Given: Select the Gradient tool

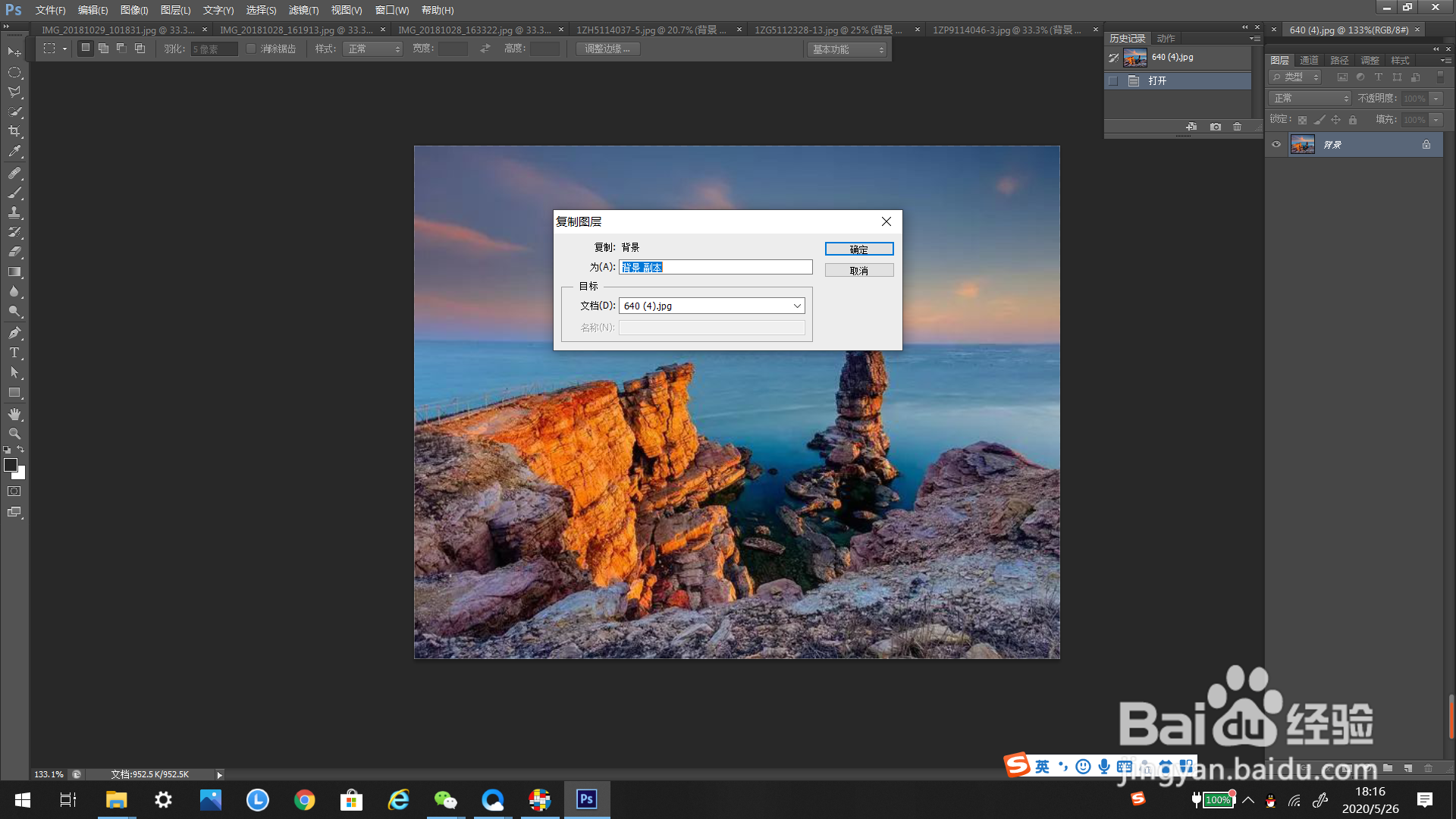Looking at the screenshot, I should click(x=14, y=271).
